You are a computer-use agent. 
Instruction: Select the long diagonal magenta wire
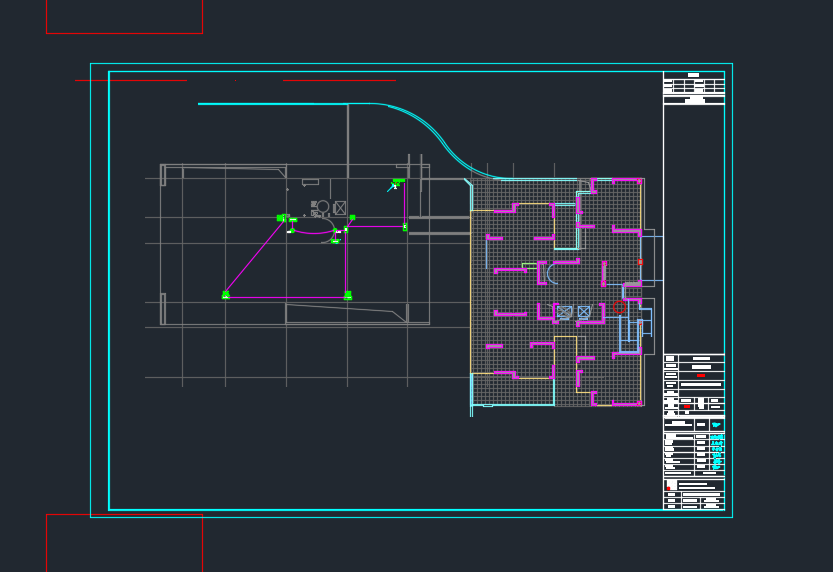[254, 257]
